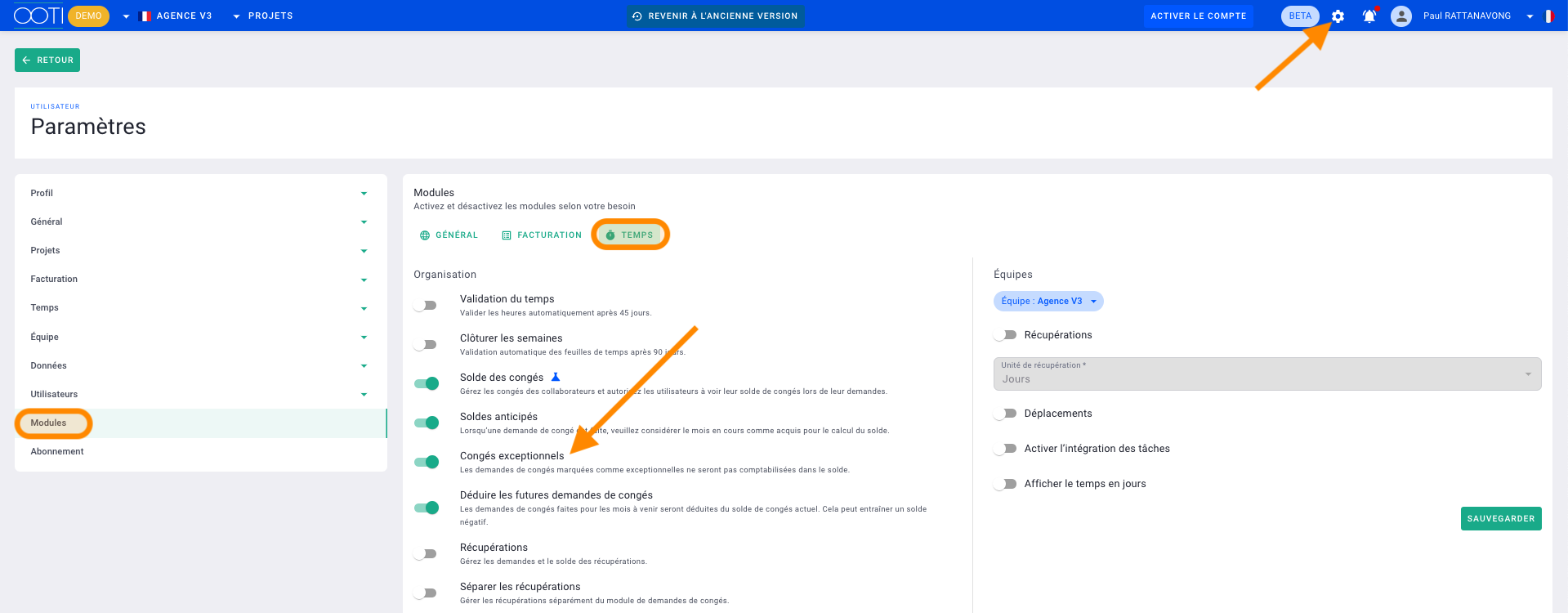Expand the Temps sidebar section
This screenshot has width=1568, height=613.
(x=200, y=307)
